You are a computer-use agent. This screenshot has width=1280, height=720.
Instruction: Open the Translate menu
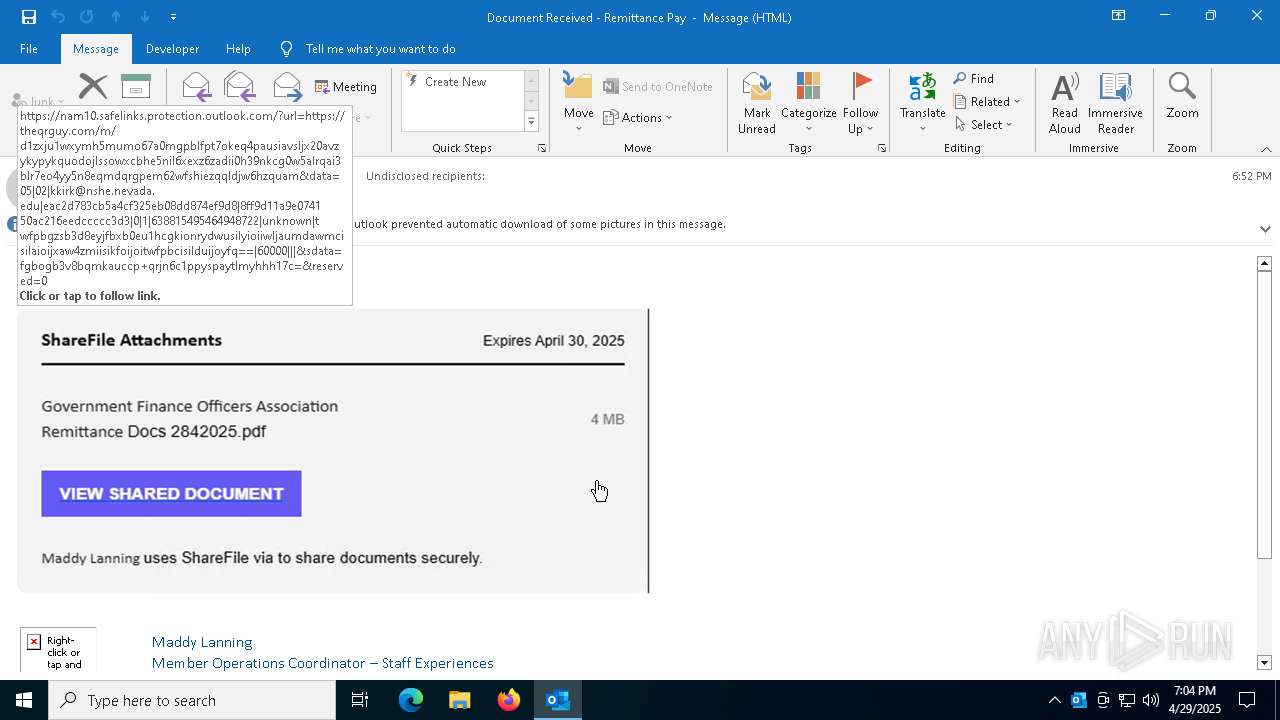[922, 101]
